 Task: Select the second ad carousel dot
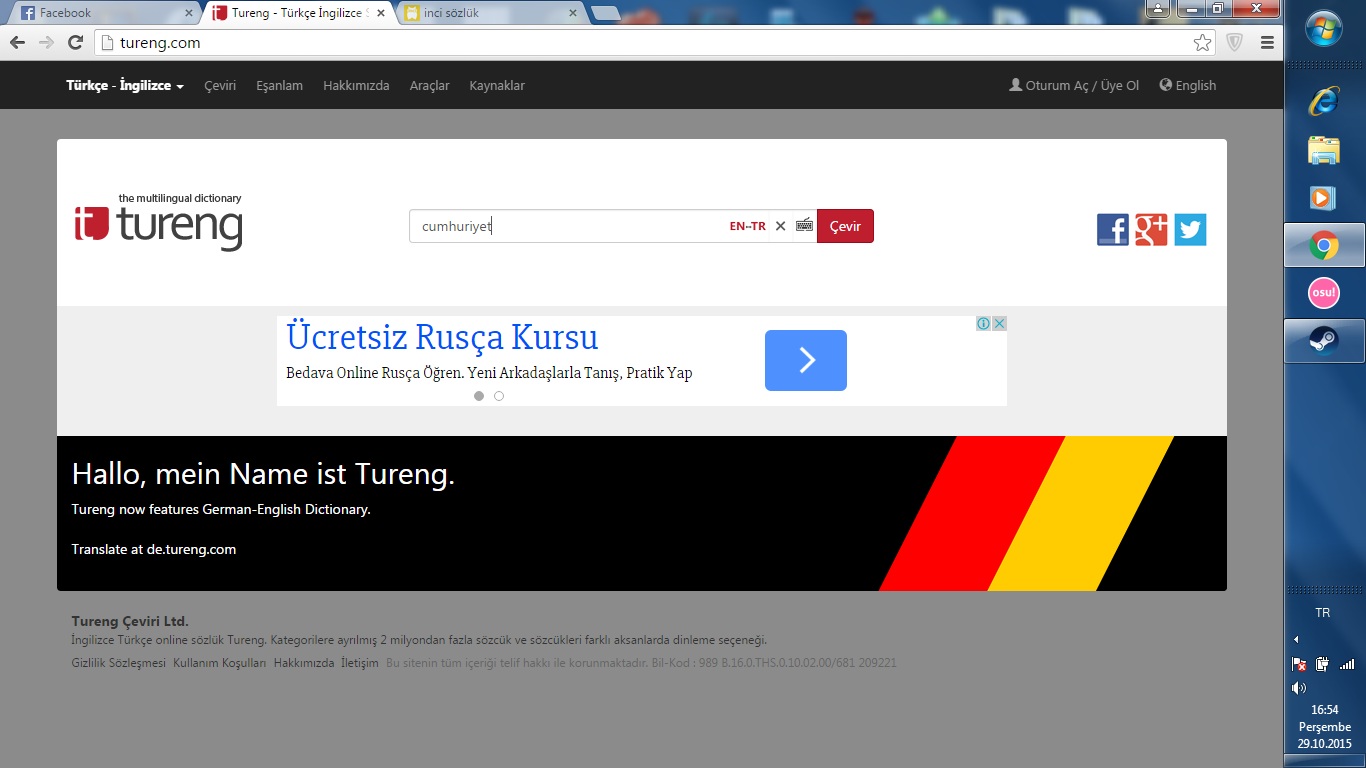tap(499, 396)
